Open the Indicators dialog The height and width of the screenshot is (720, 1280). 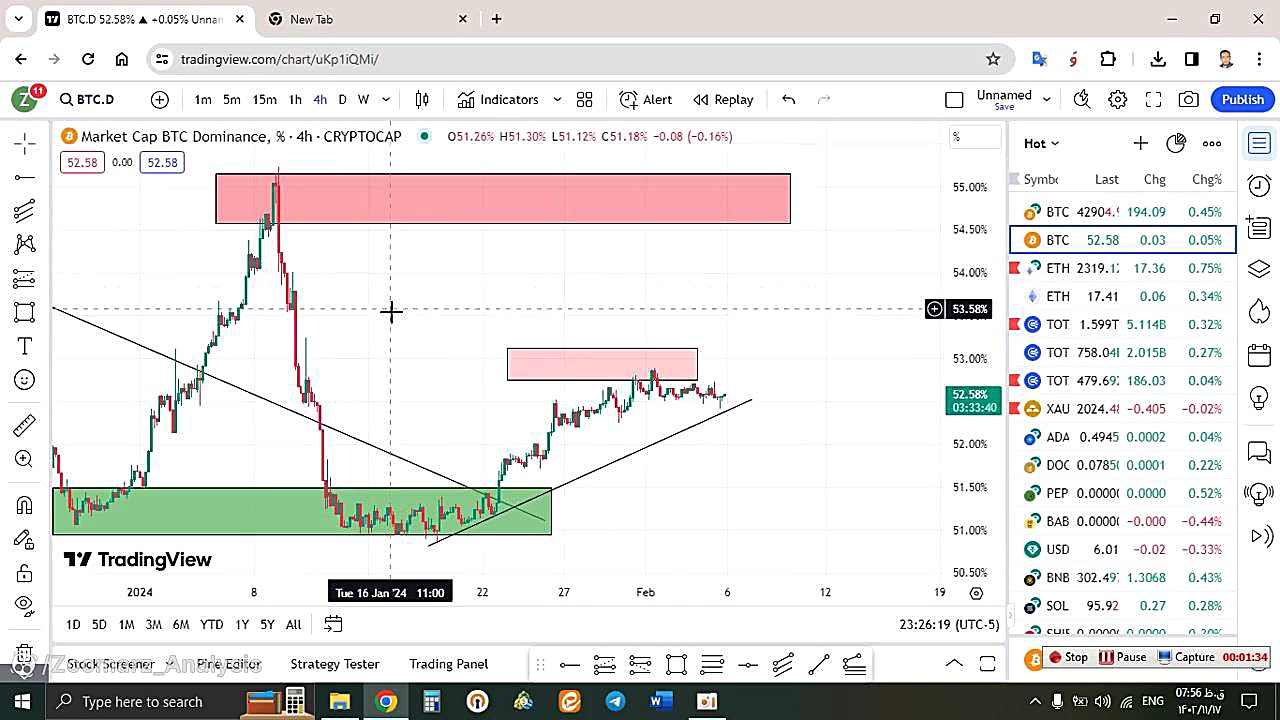point(498,99)
